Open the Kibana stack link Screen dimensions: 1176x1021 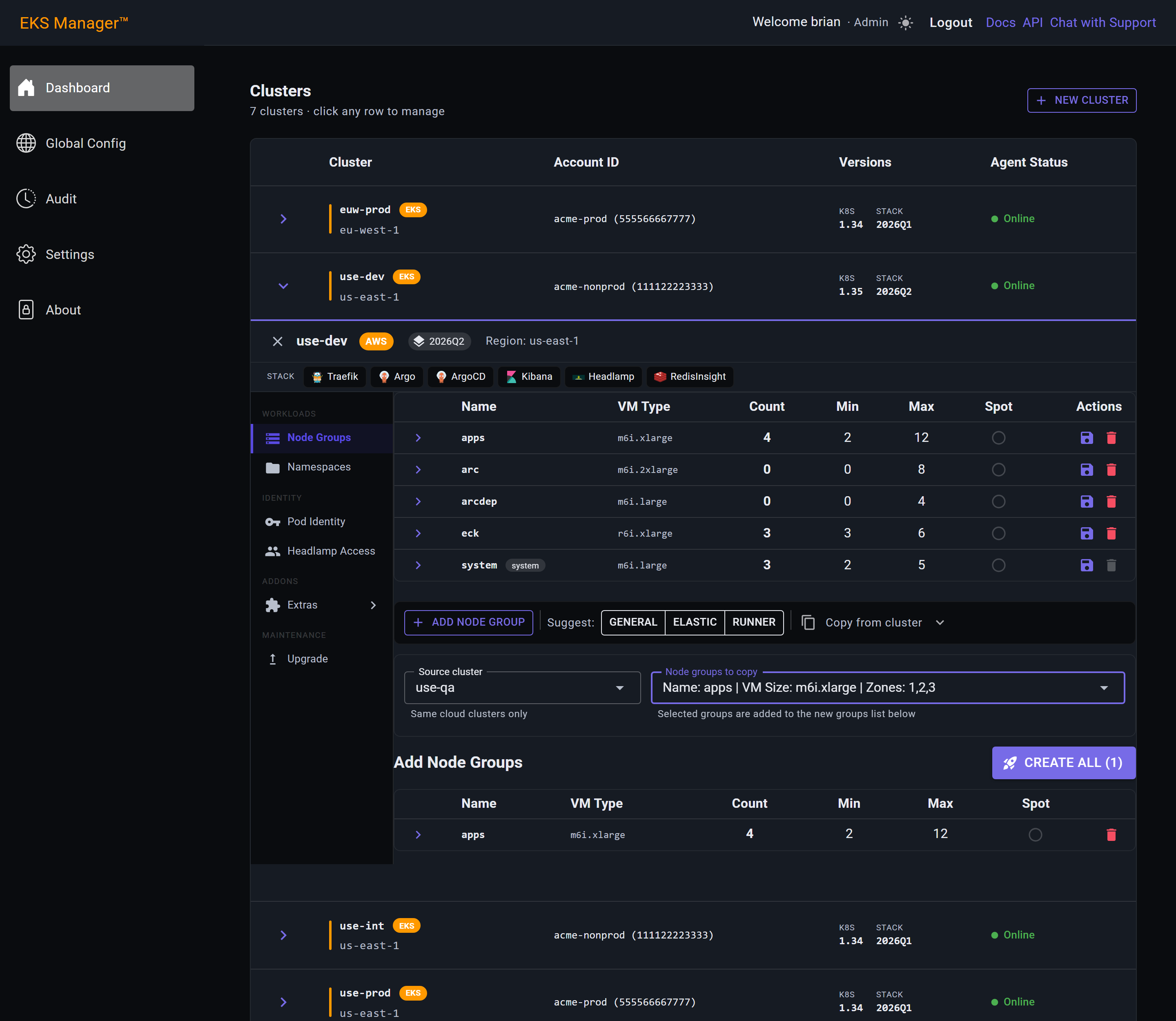tap(529, 377)
